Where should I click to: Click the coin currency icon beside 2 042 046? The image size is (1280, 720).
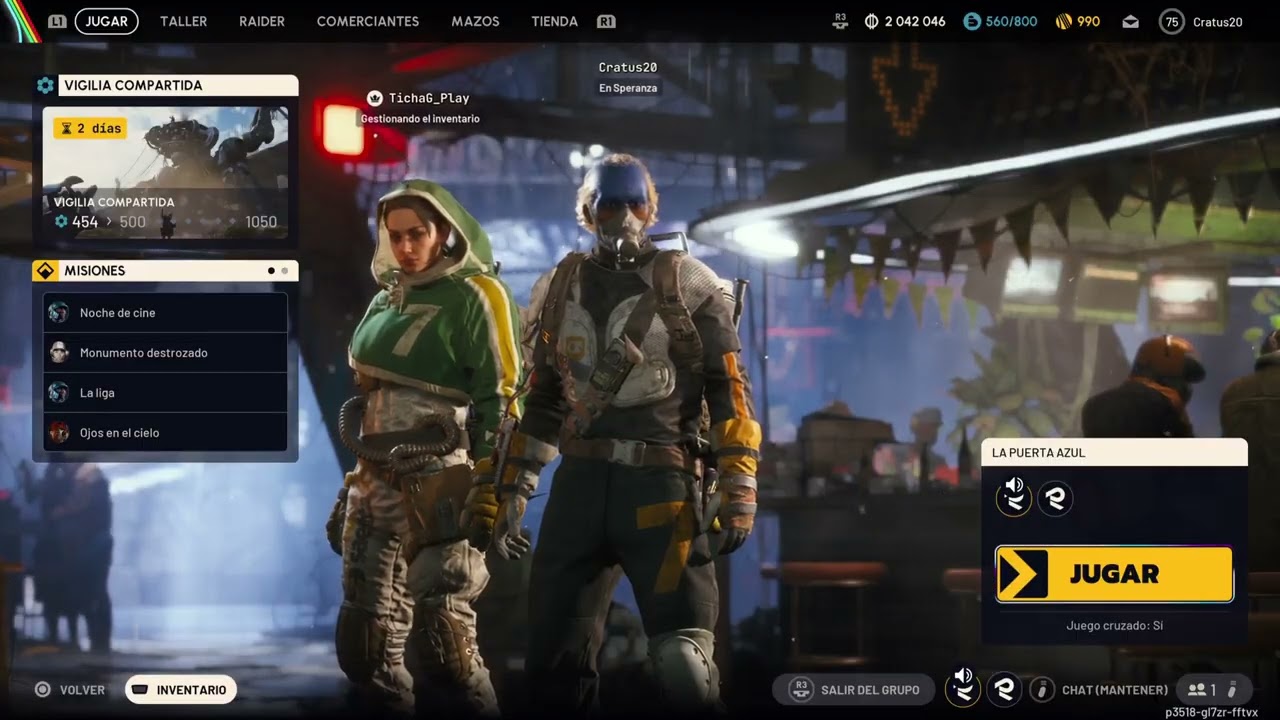[x=871, y=21]
